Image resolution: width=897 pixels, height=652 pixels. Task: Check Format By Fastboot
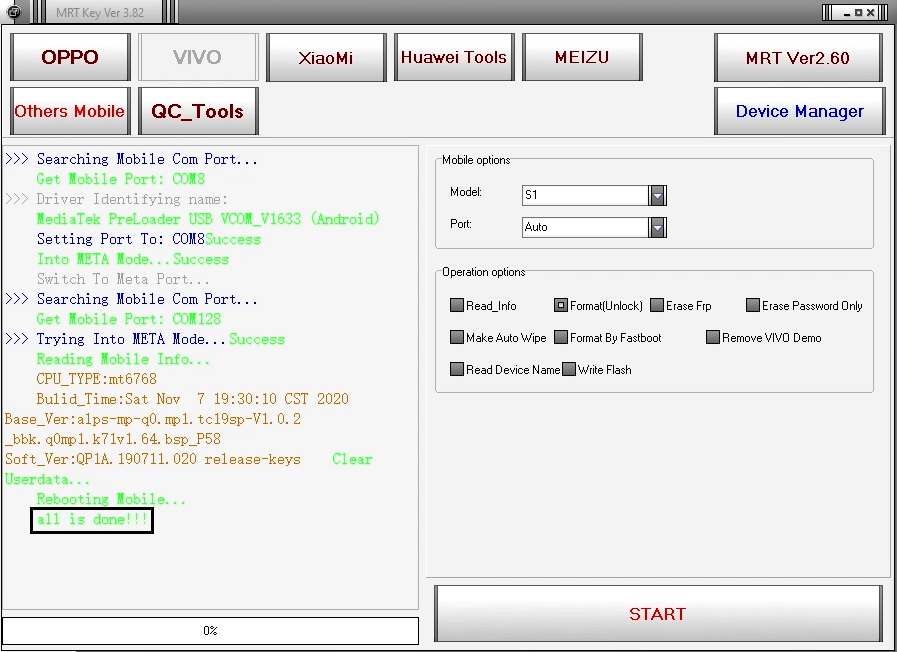(x=561, y=337)
